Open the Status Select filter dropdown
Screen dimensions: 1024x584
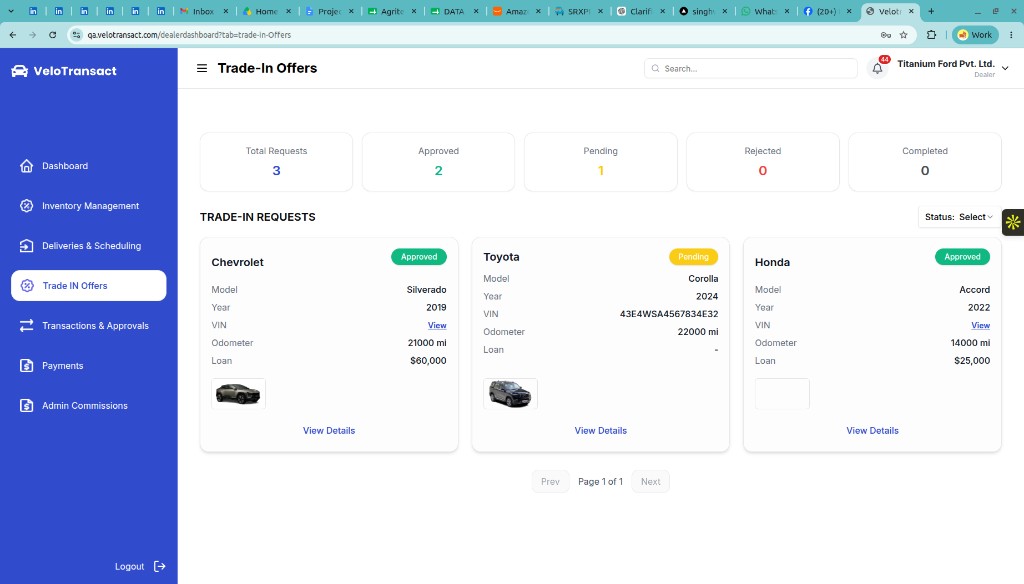[959, 217]
